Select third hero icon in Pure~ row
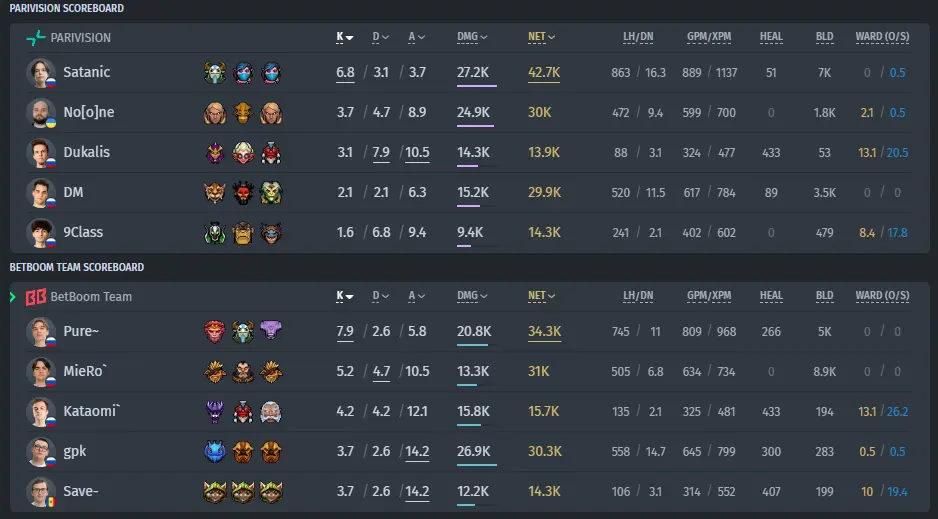Viewport: 938px width, 519px height. point(270,331)
